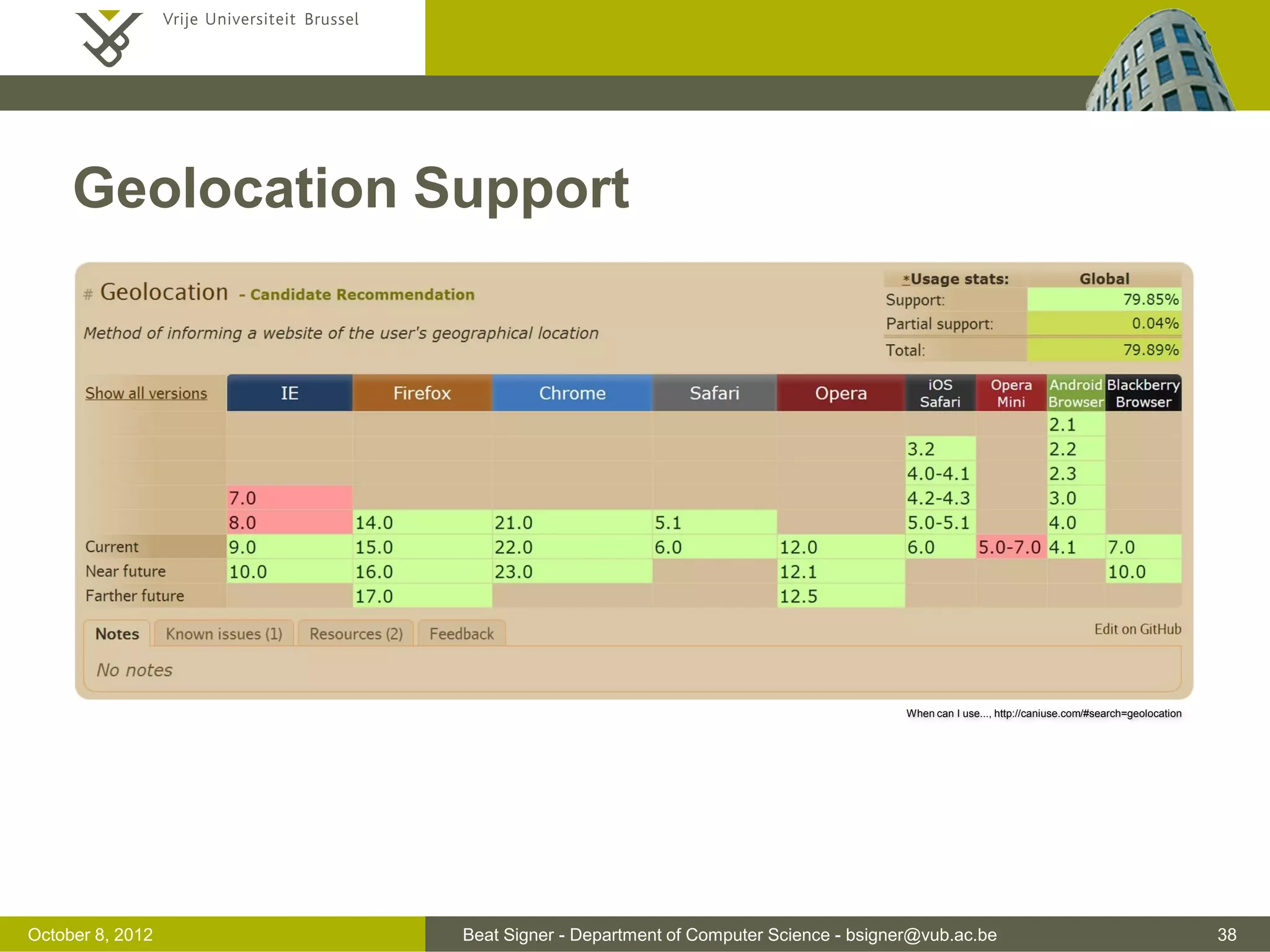Click the Chrome 23.0 cell

tap(572, 571)
